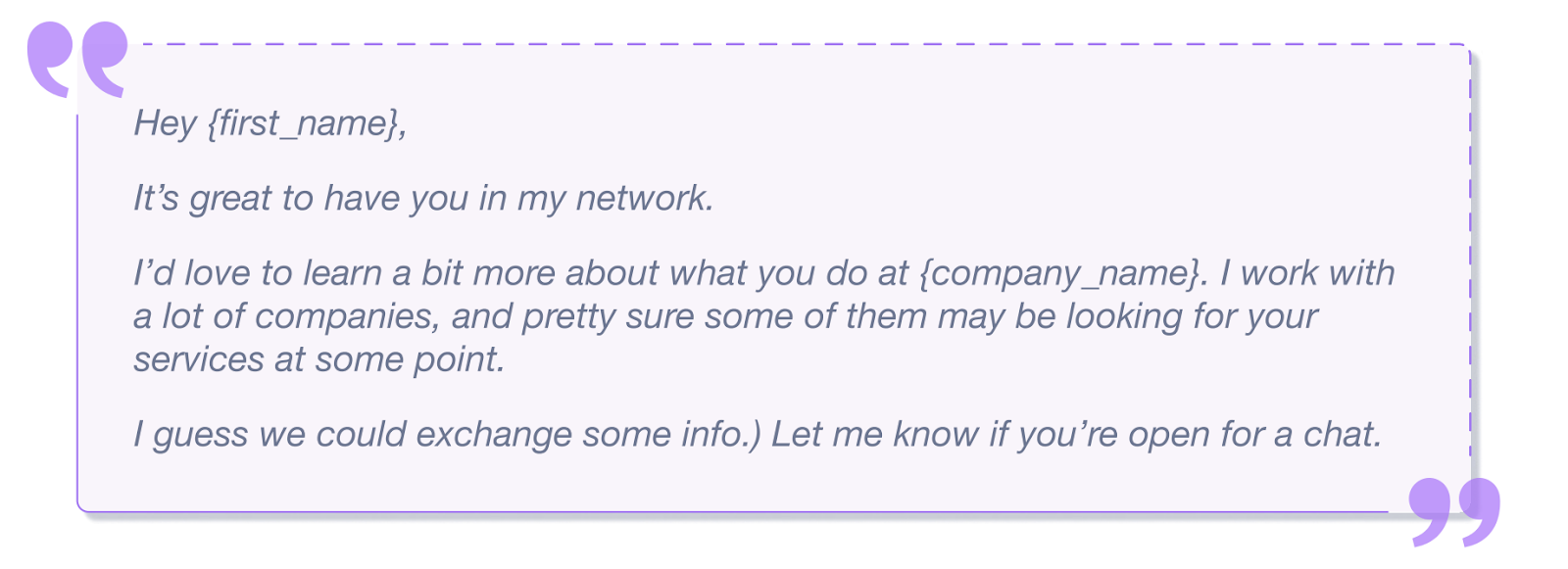Image resolution: width=1568 pixels, height=569 pixels.
Task: Click the phrase "I'd love to learn"
Action: coord(258,273)
